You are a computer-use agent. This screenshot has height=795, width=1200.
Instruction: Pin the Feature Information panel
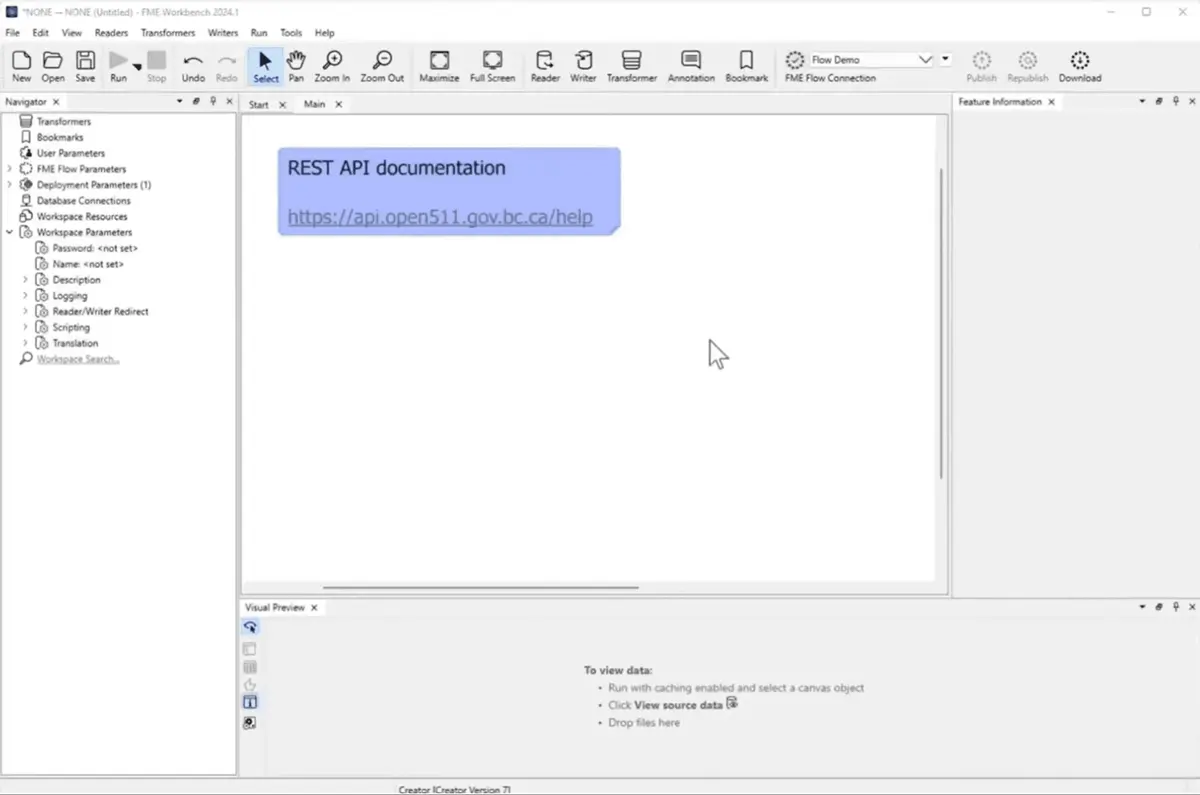[1176, 102]
